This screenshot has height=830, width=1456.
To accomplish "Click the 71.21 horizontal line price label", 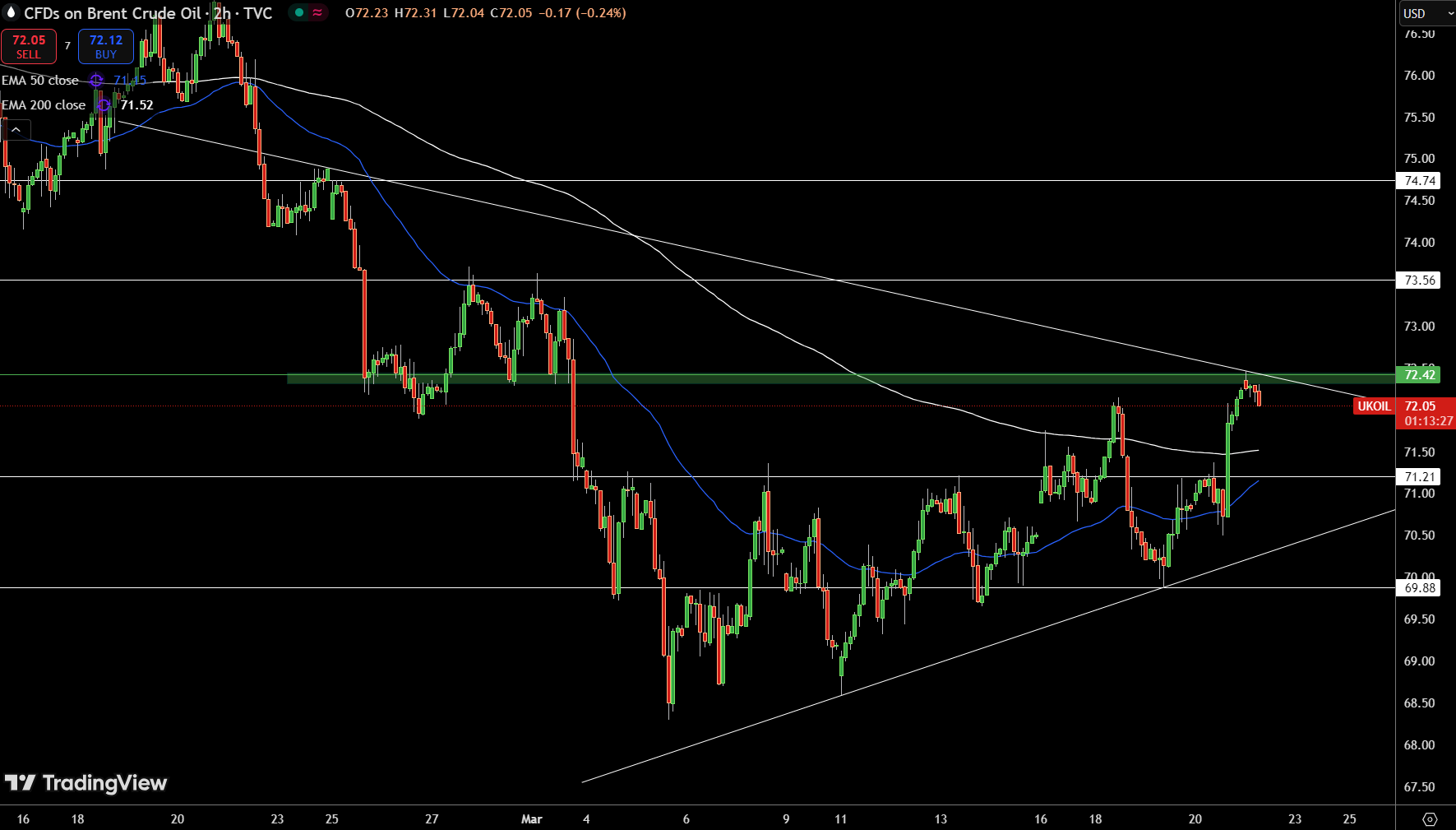I will (x=1420, y=477).
